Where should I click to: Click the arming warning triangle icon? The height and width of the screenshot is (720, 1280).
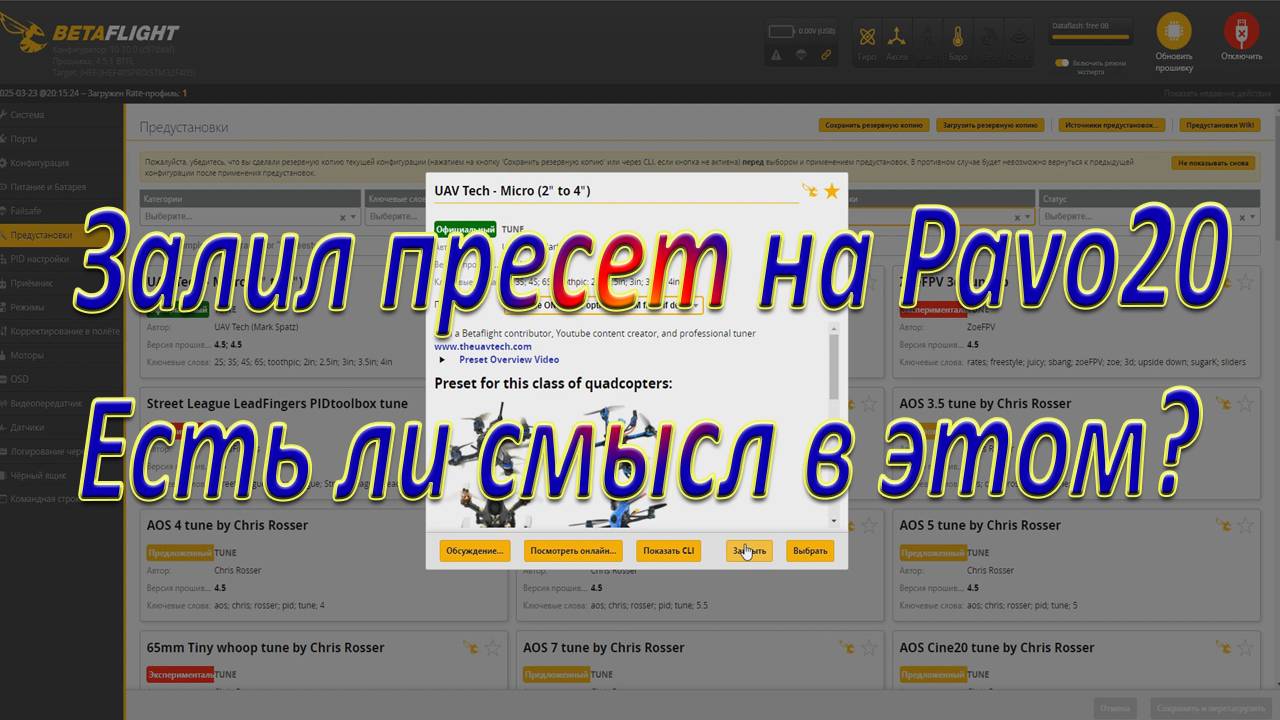coord(776,55)
